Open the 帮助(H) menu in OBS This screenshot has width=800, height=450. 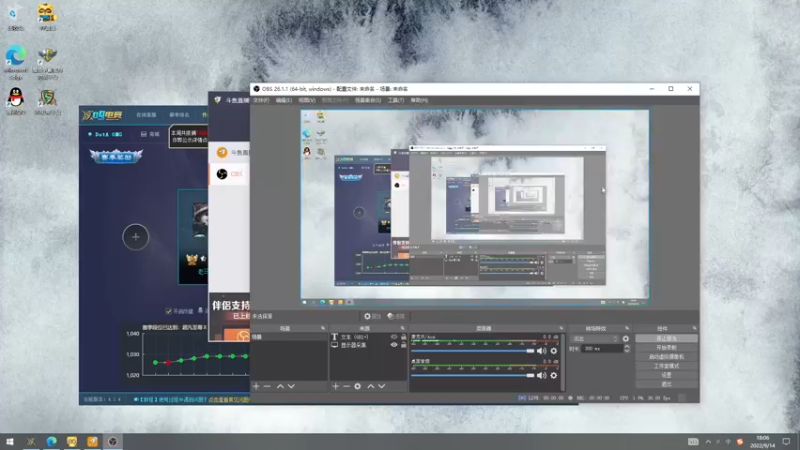click(419, 100)
